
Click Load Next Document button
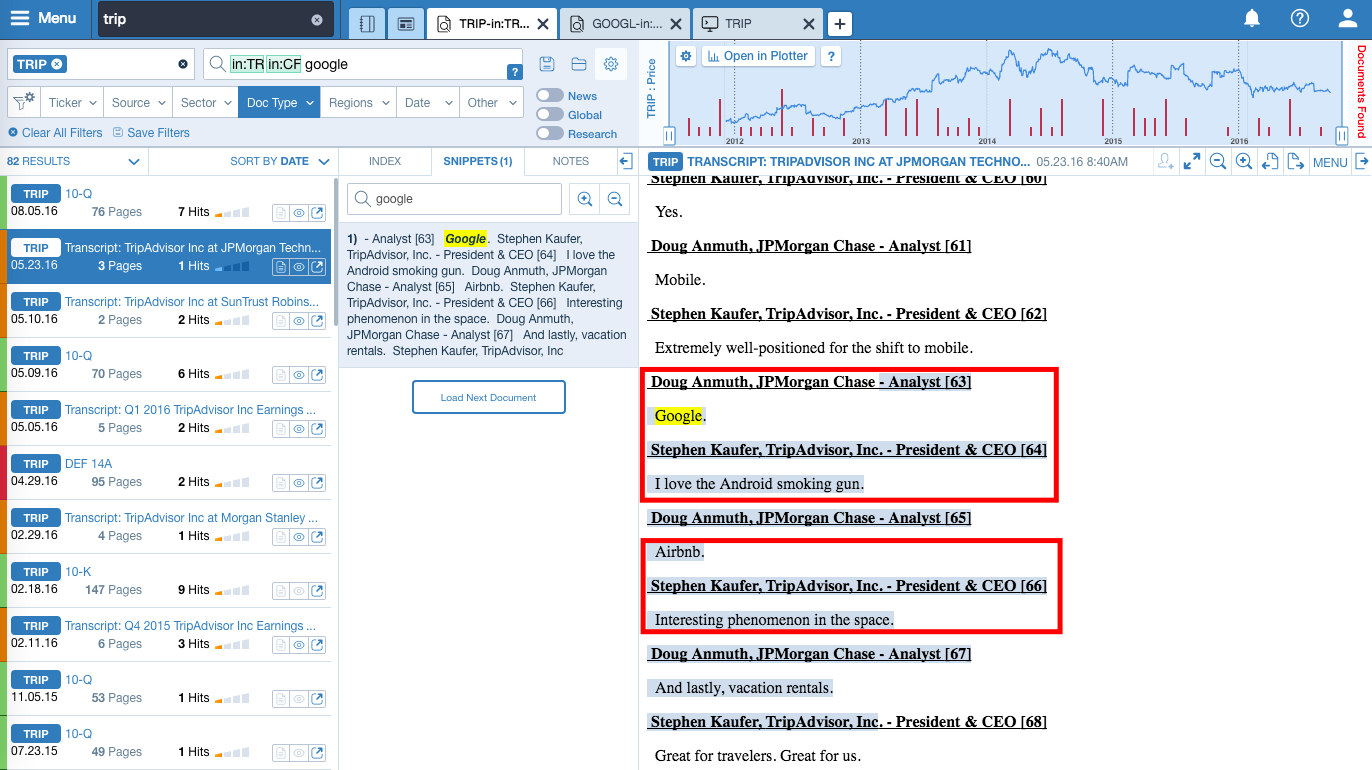489,397
